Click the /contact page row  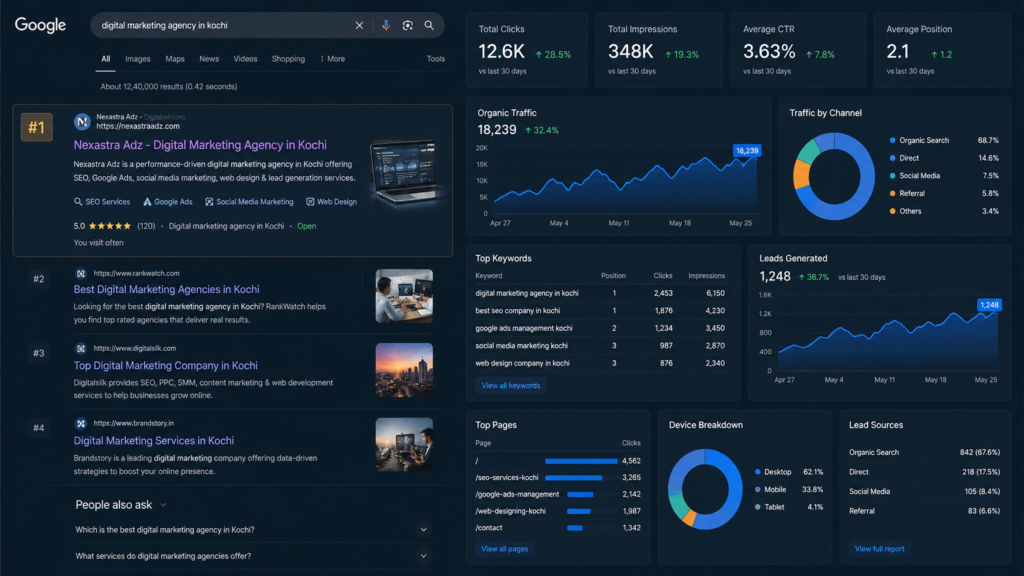[x=558, y=528]
